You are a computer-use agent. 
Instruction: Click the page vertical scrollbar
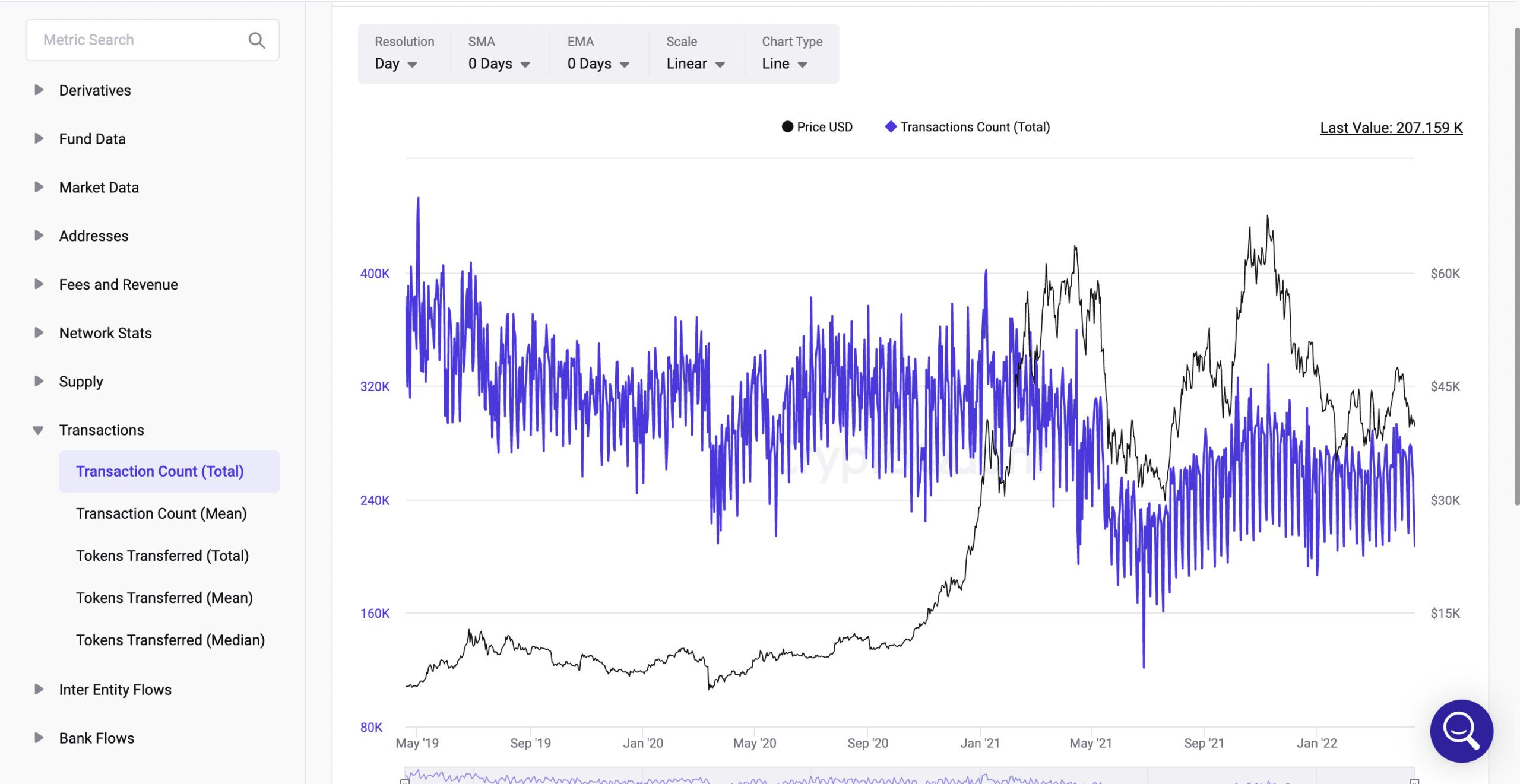coord(1516,267)
